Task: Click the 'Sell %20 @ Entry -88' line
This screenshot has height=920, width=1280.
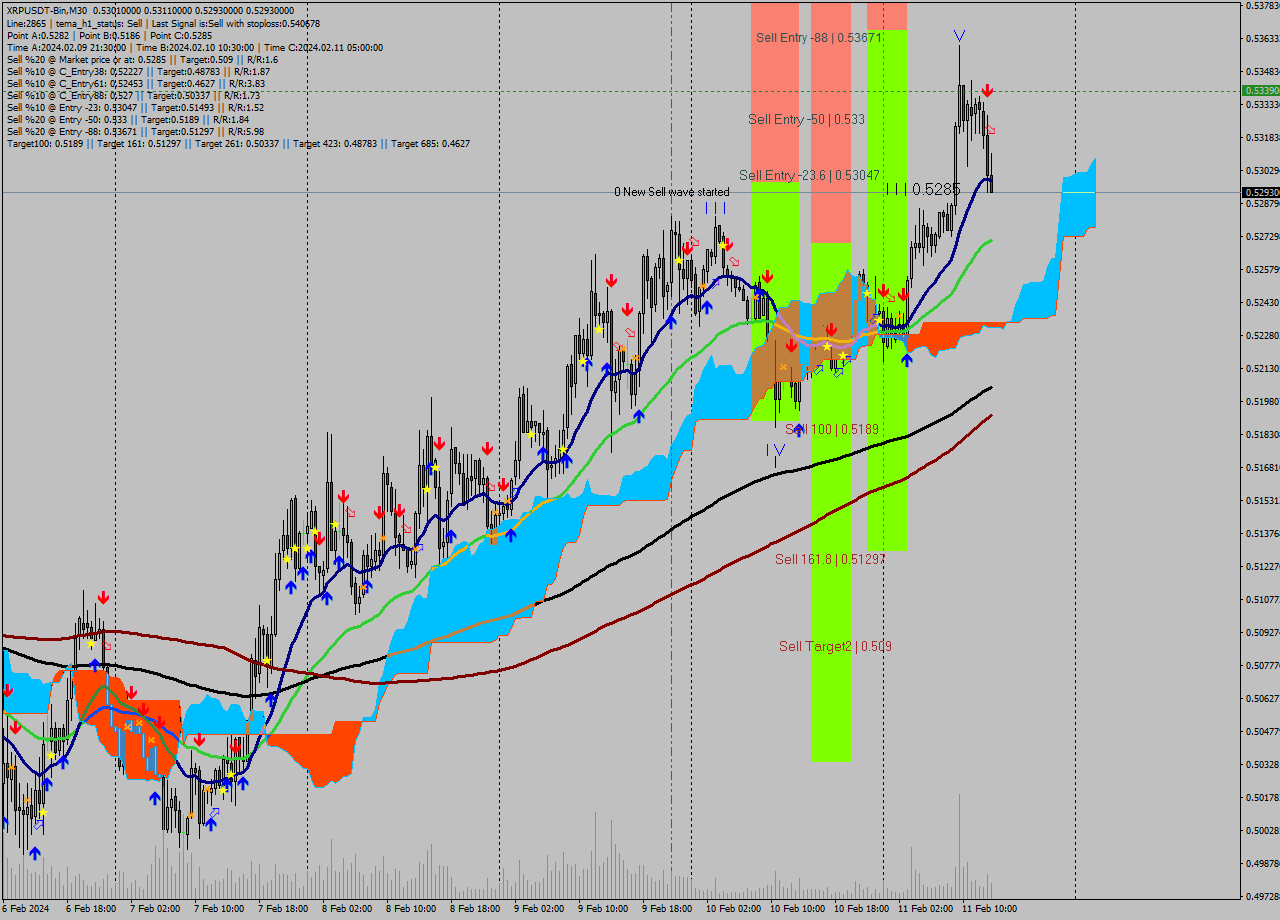Action: (135, 131)
